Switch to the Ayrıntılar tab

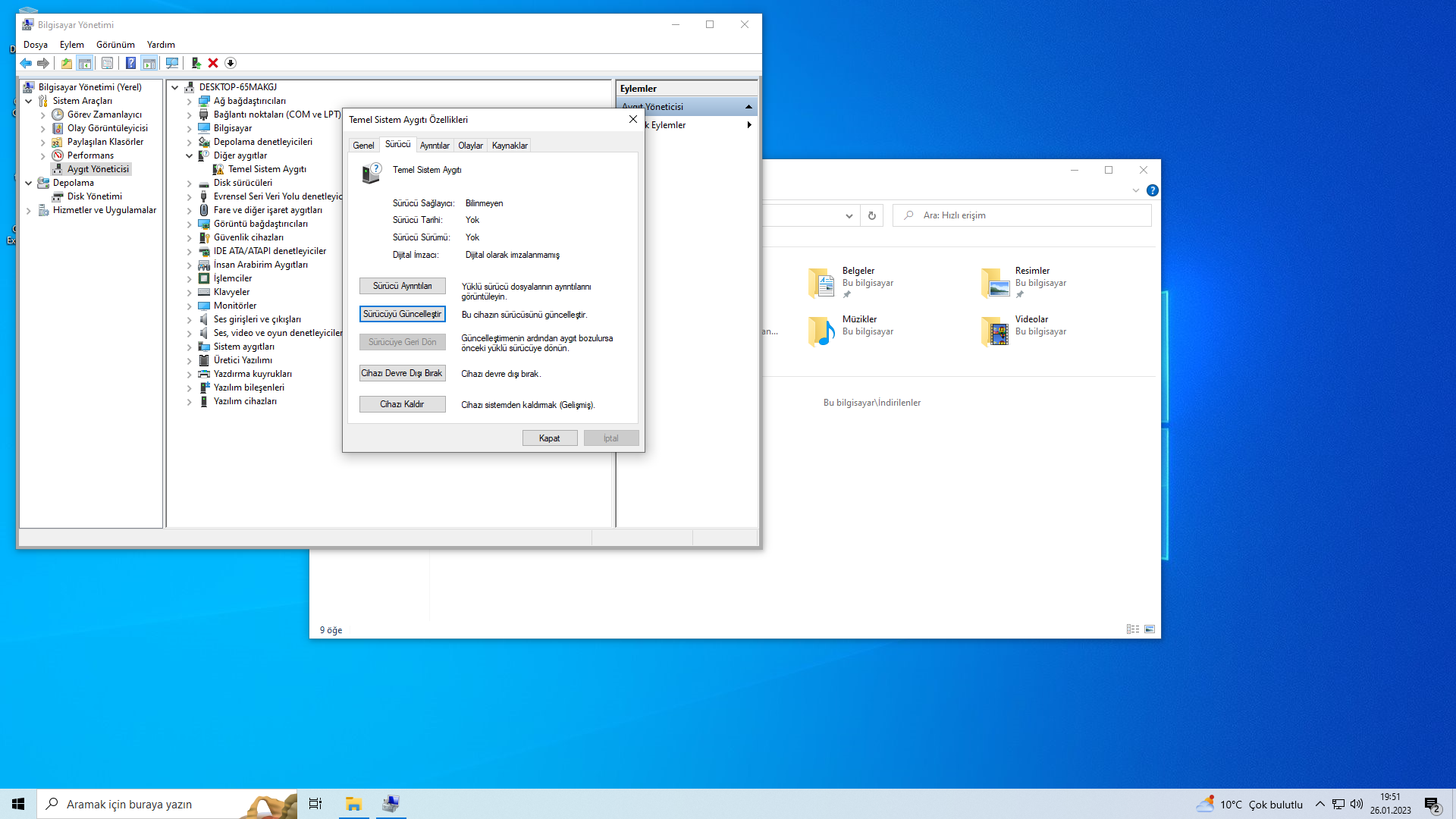pos(435,145)
